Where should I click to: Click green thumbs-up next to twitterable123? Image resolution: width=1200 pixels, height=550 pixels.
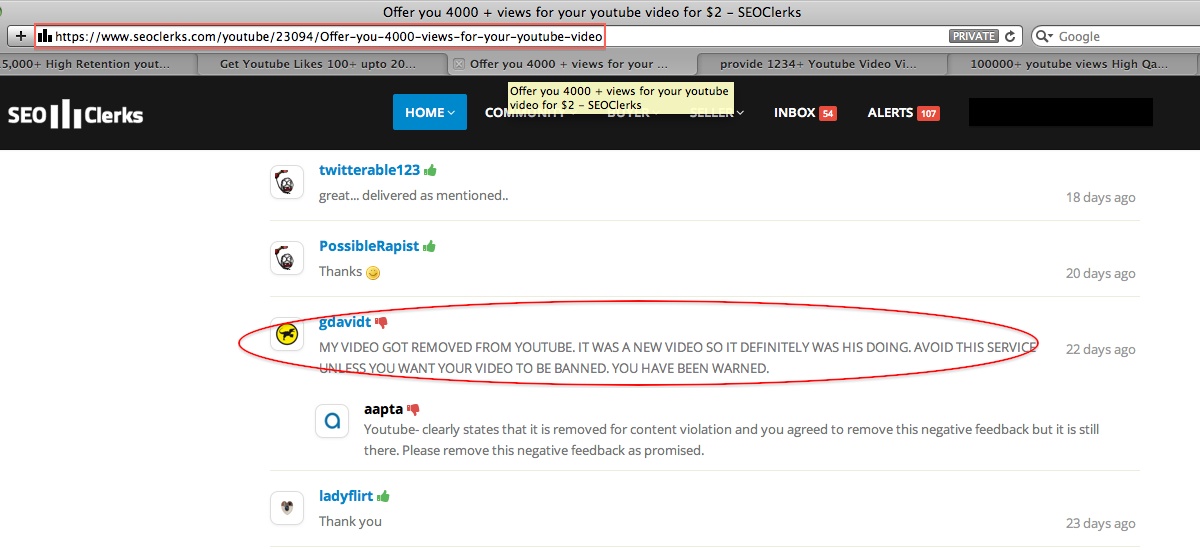(x=430, y=170)
